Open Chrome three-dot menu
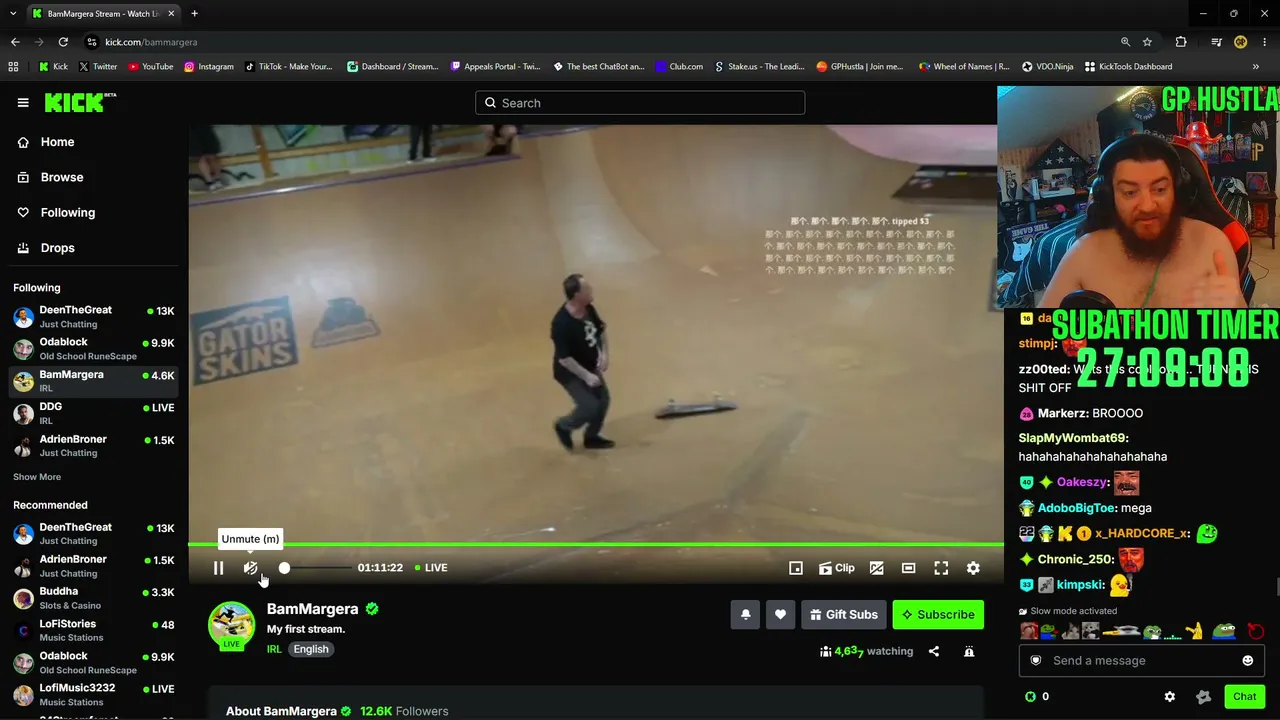This screenshot has width=1280, height=720. [x=1264, y=42]
